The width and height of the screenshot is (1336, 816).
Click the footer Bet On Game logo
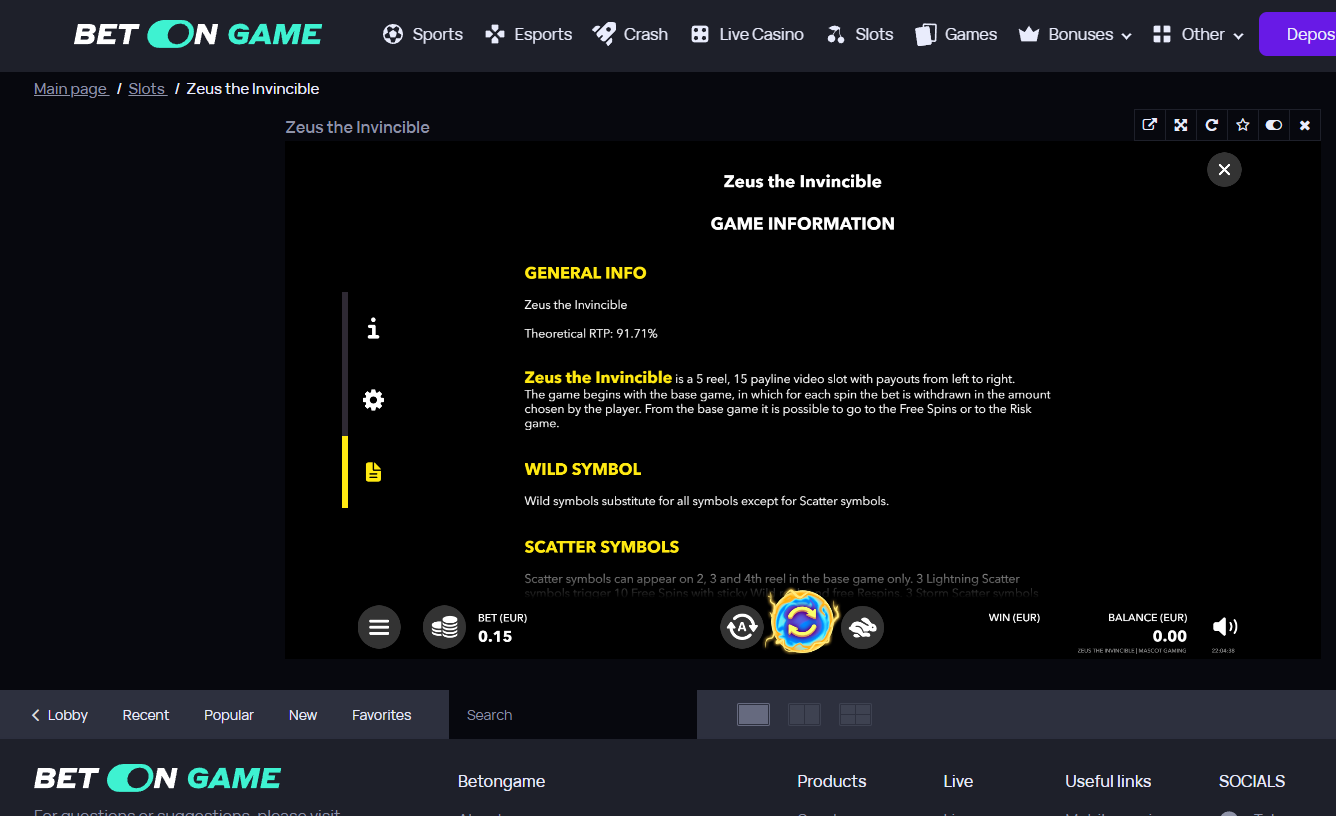point(158,778)
